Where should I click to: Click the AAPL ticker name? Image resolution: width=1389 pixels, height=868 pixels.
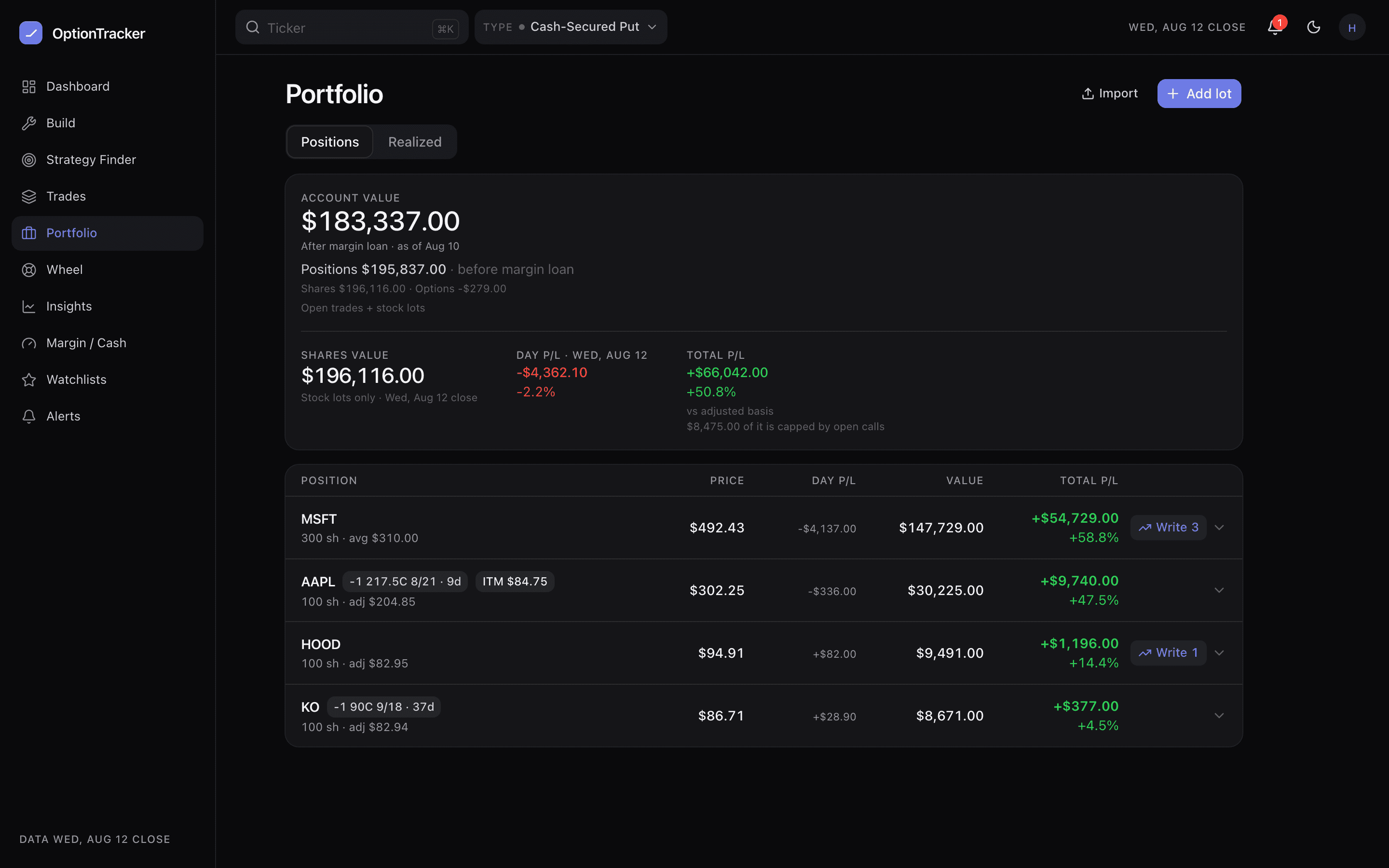pos(318,582)
